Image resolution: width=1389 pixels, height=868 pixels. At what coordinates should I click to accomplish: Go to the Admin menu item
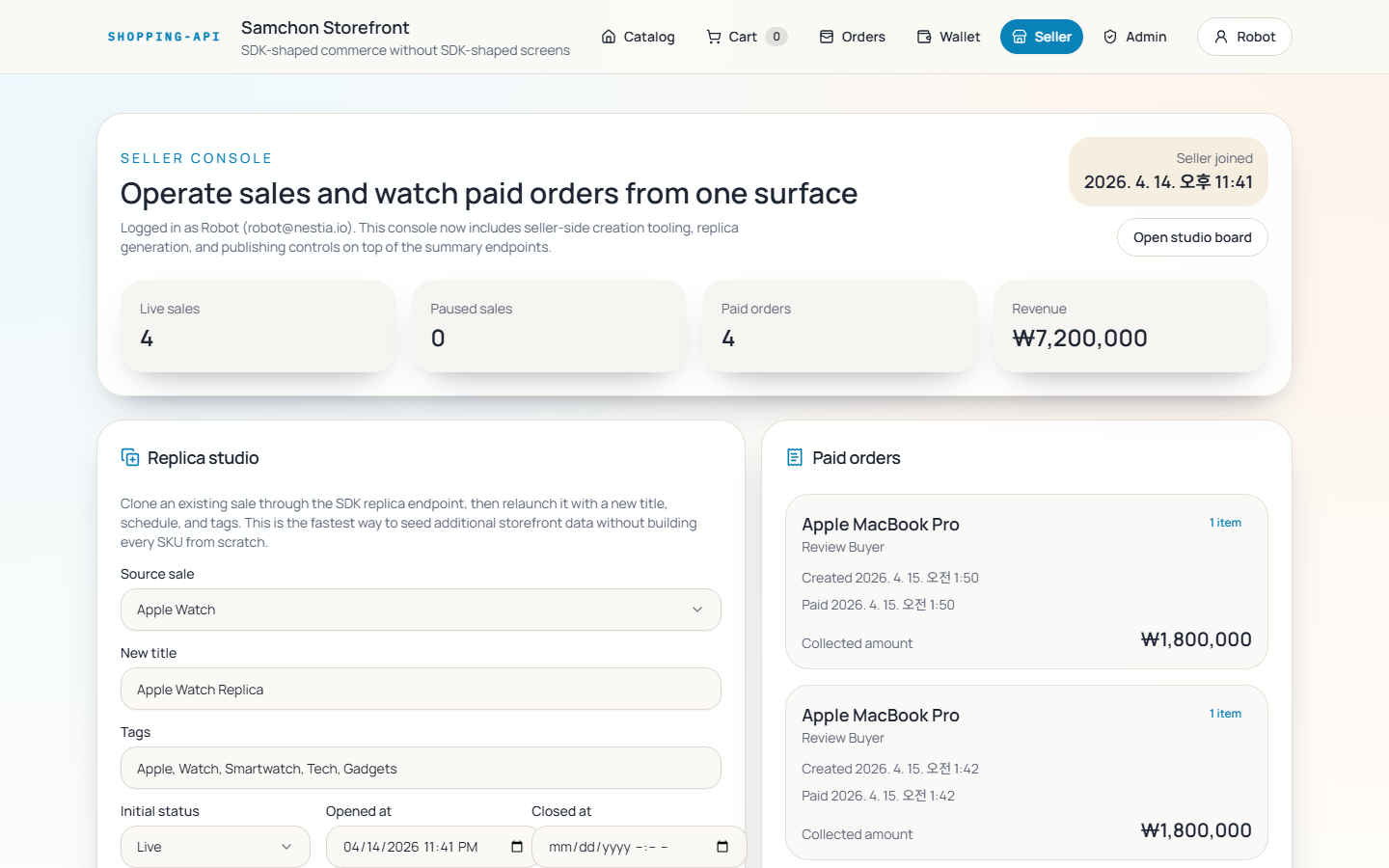[1135, 37]
